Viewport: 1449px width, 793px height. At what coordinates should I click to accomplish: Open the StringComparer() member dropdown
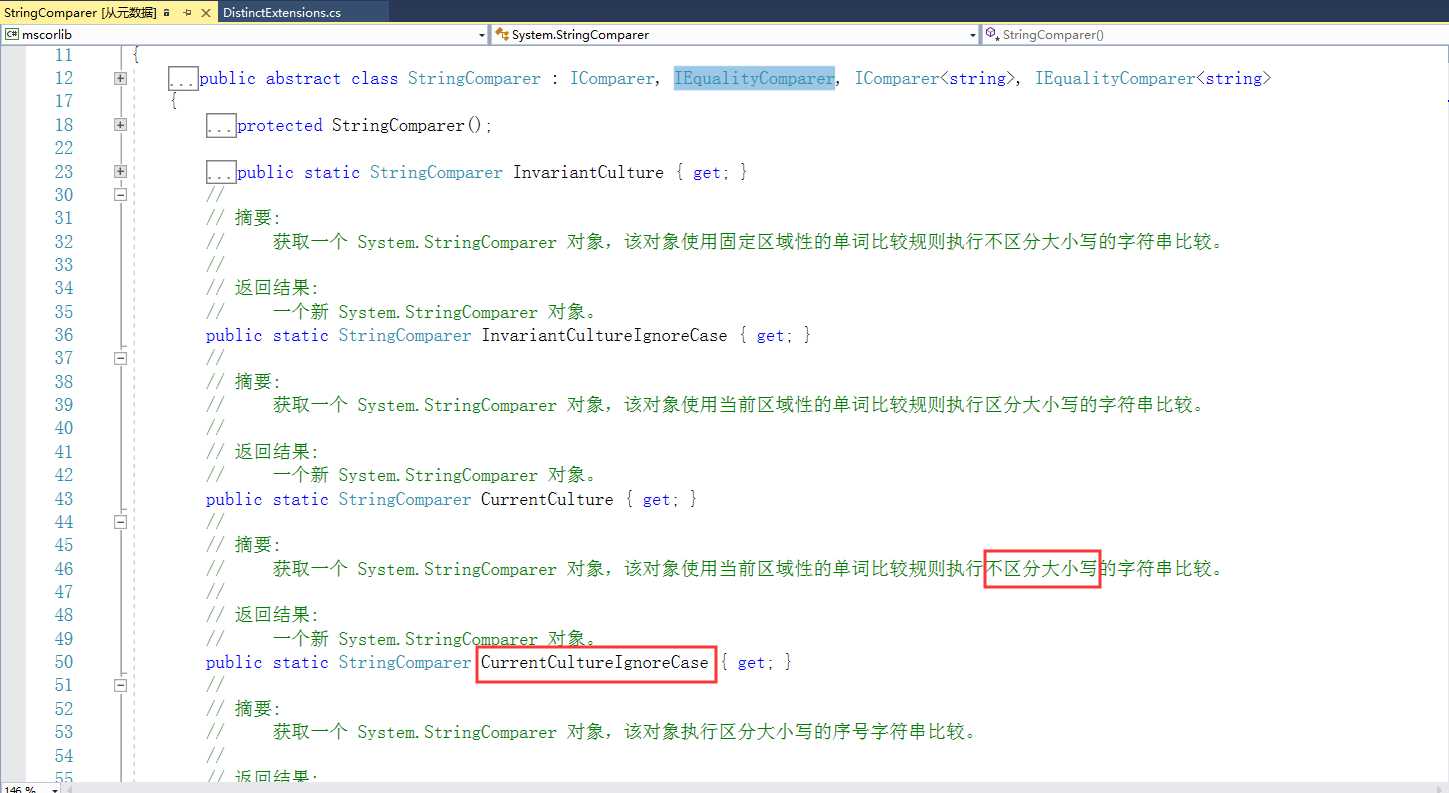[x=1214, y=34]
